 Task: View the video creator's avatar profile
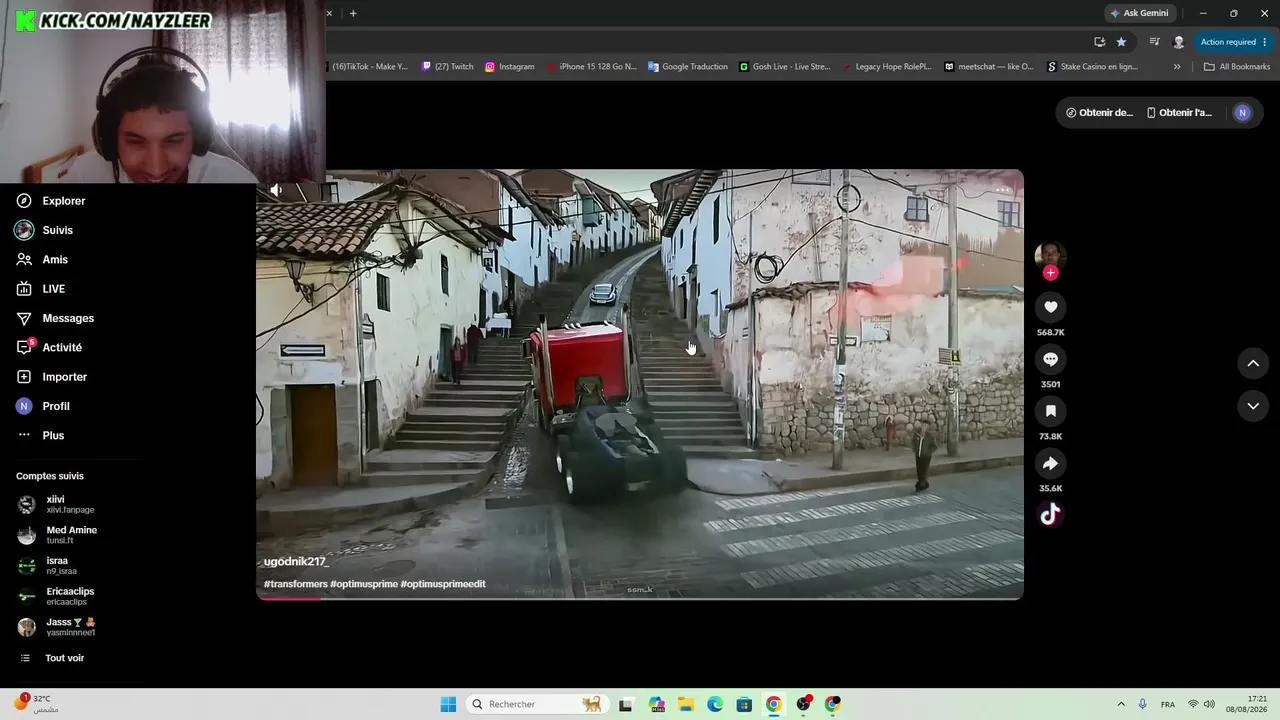1050,255
